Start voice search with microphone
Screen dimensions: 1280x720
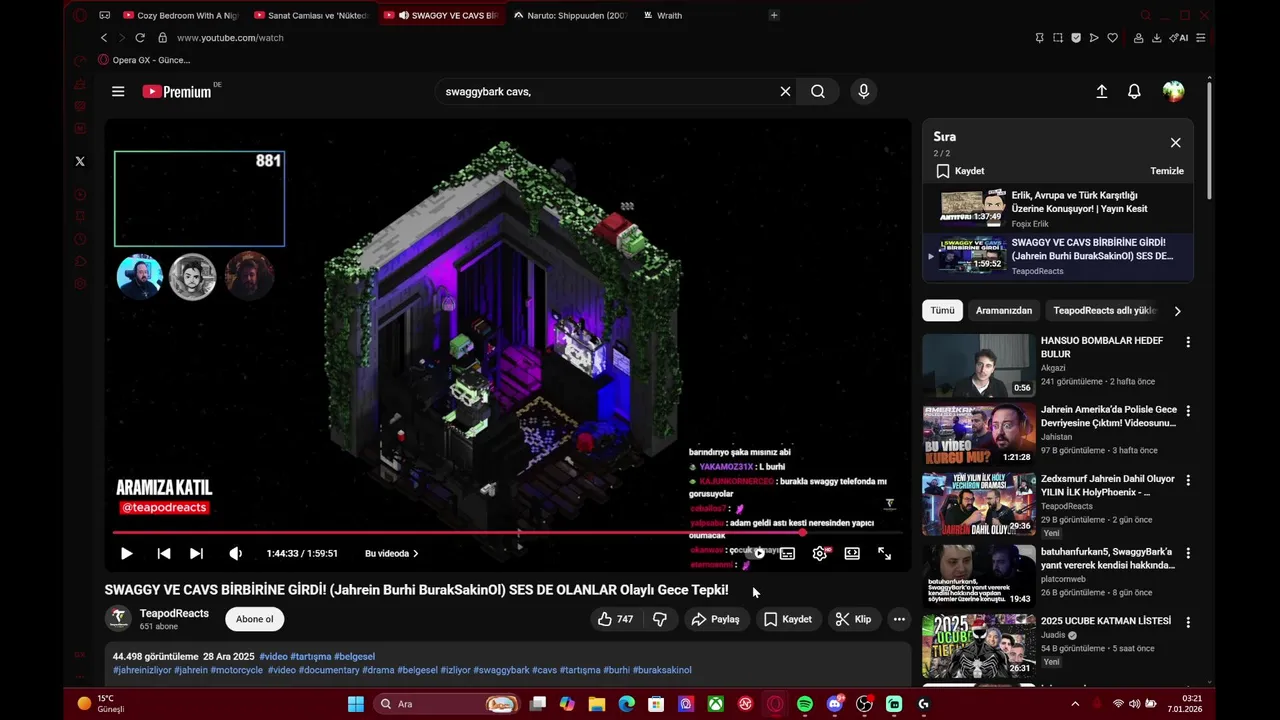(x=864, y=92)
